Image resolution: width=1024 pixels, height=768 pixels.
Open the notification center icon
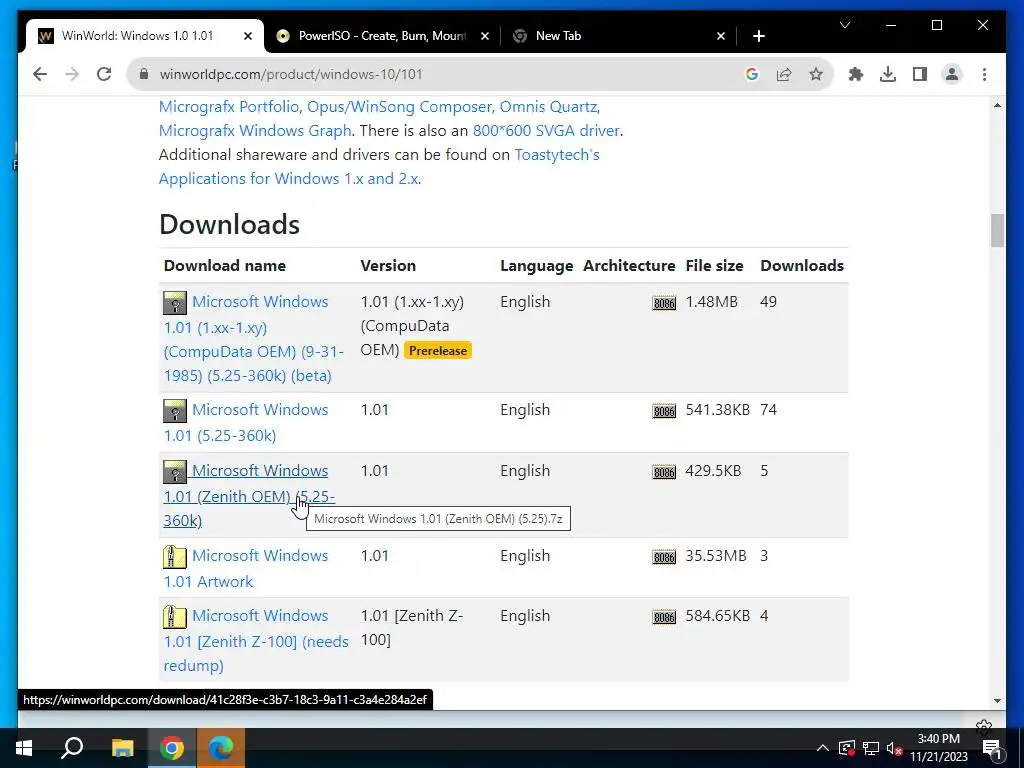pyautogui.click(x=991, y=748)
